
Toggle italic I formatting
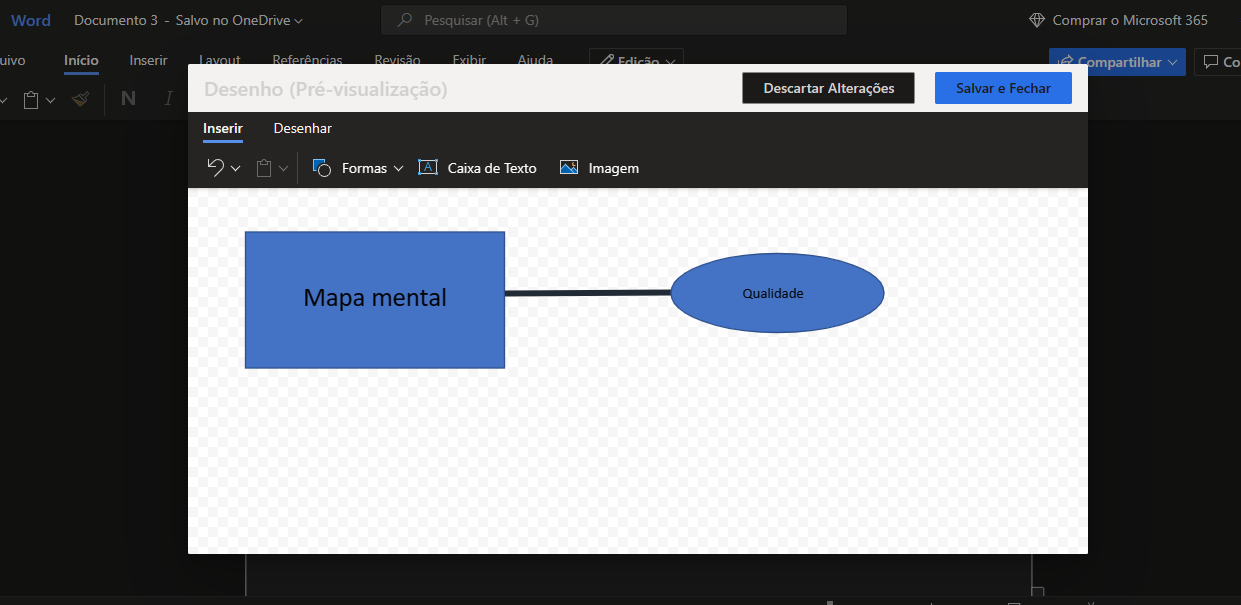169,98
